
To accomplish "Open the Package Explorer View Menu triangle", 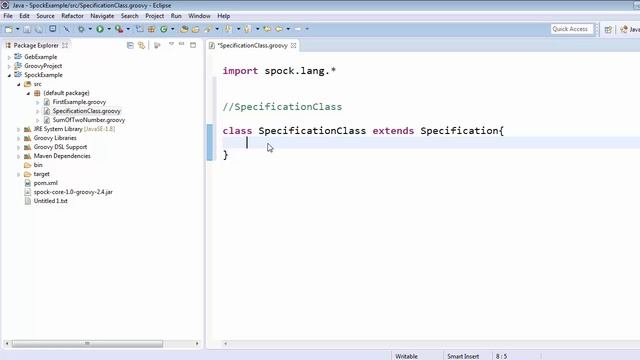I will click(171, 44).
